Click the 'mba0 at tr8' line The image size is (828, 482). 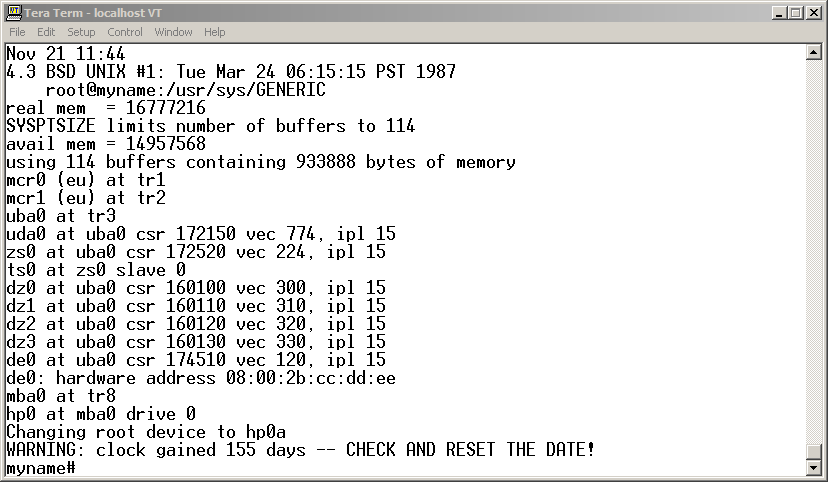click(61, 396)
